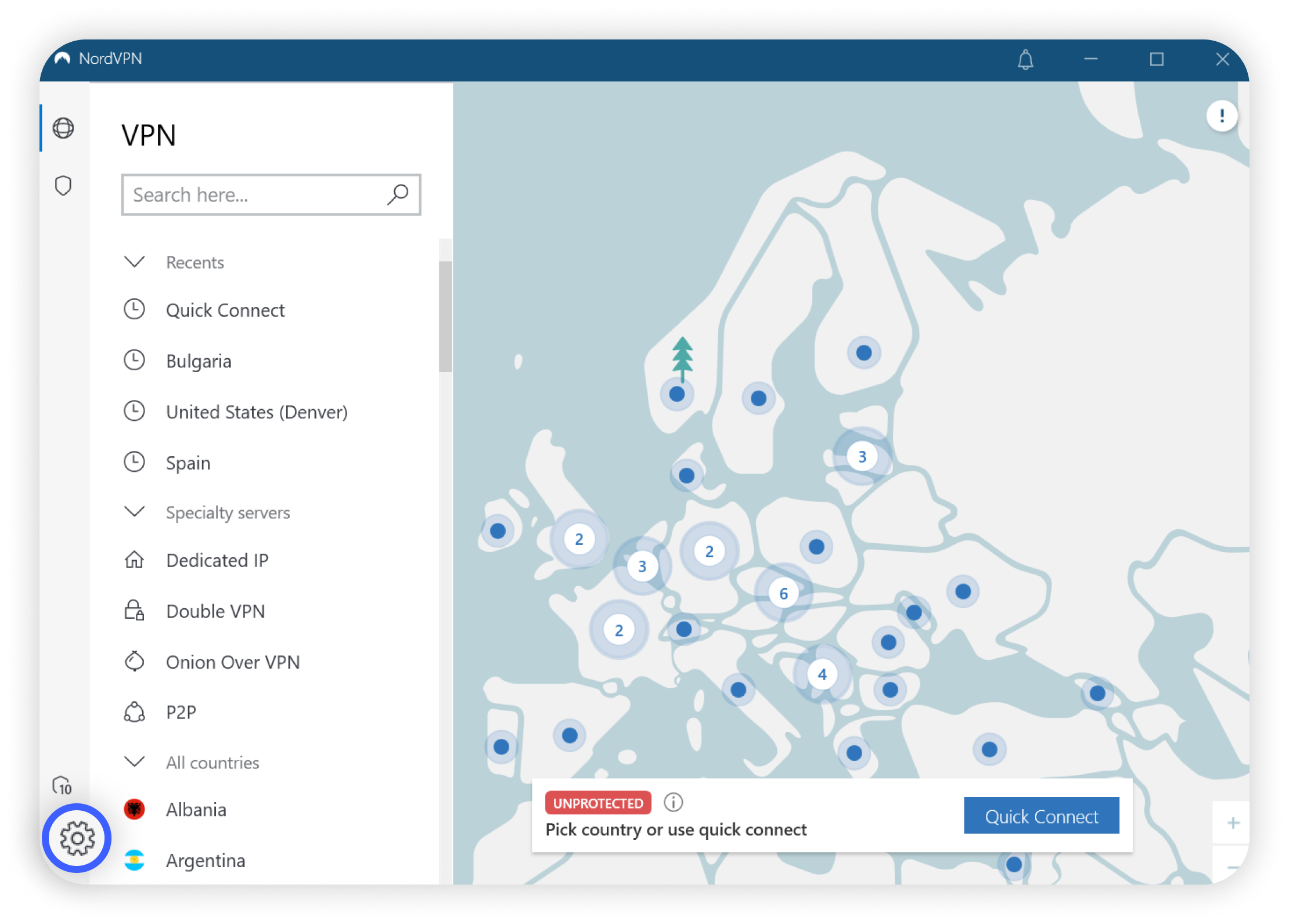Image resolution: width=1289 pixels, height=924 pixels.
Task: Click the globe VPN sidebar icon
Action: click(63, 128)
